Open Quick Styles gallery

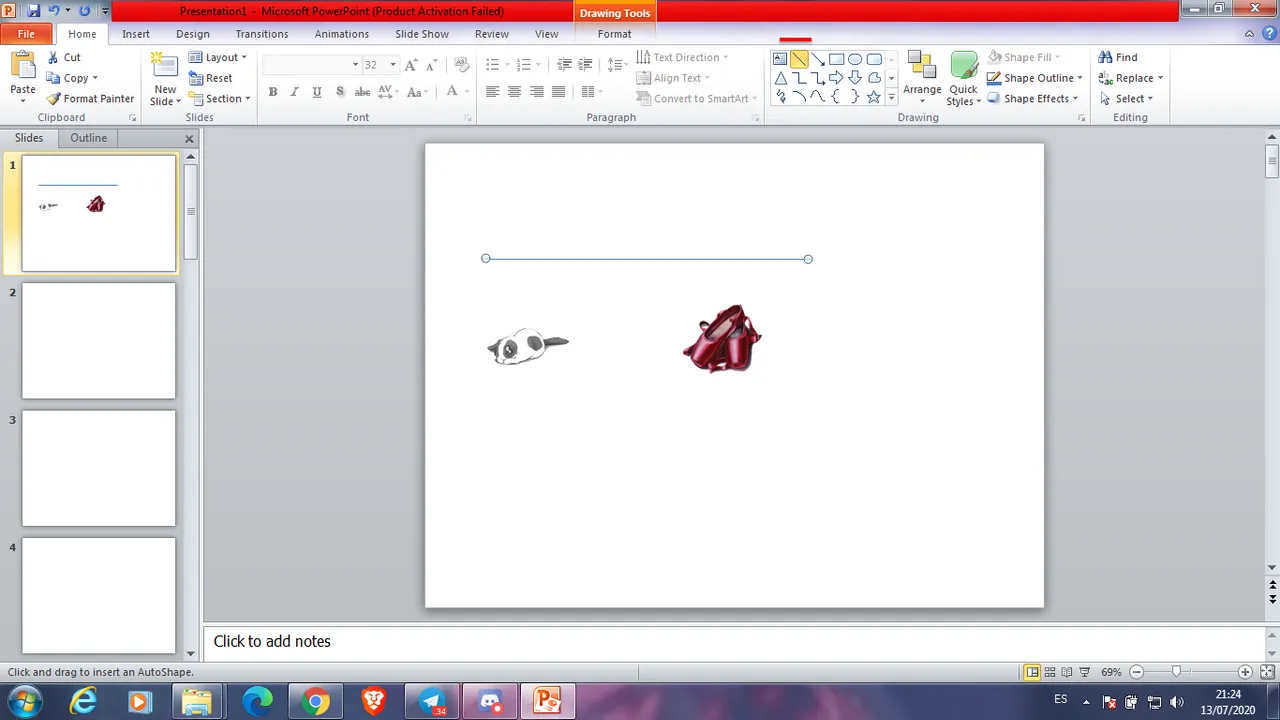(964, 78)
